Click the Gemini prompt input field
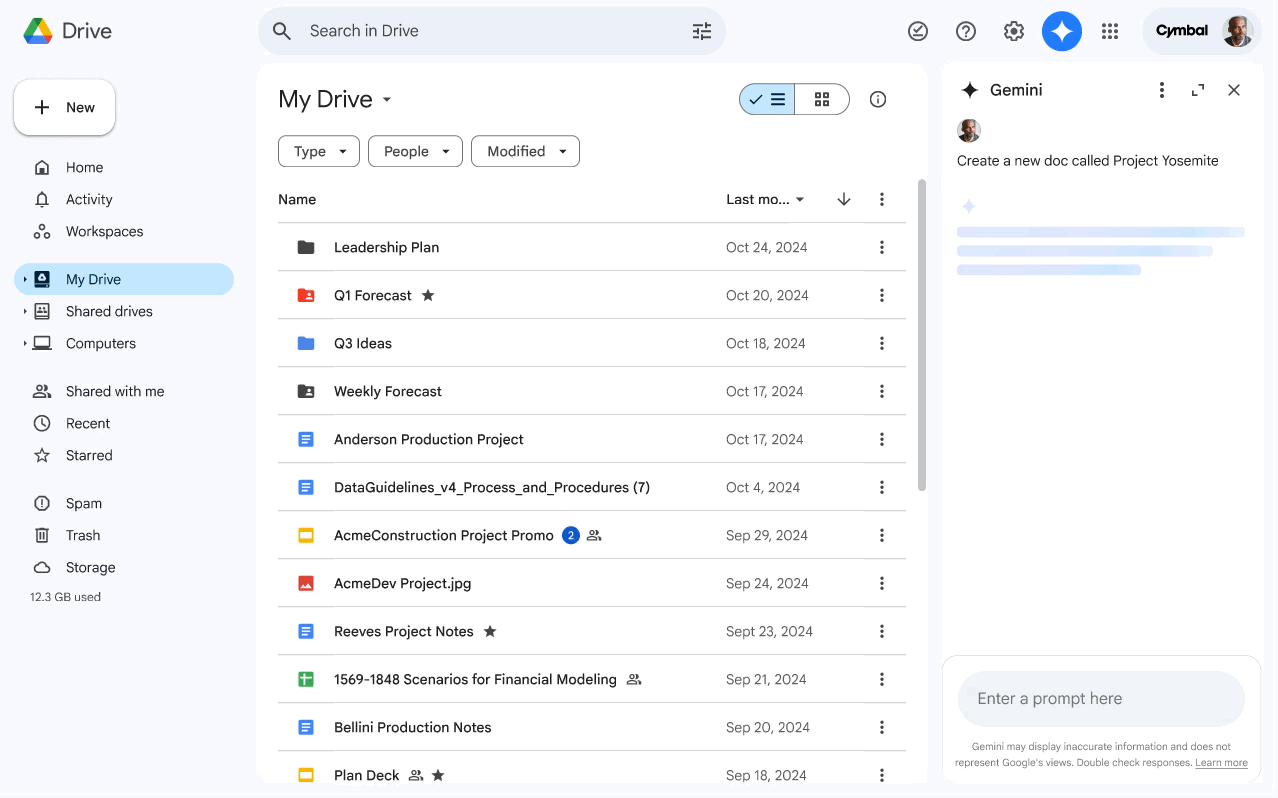The image size is (1278, 798). click(x=1101, y=698)
